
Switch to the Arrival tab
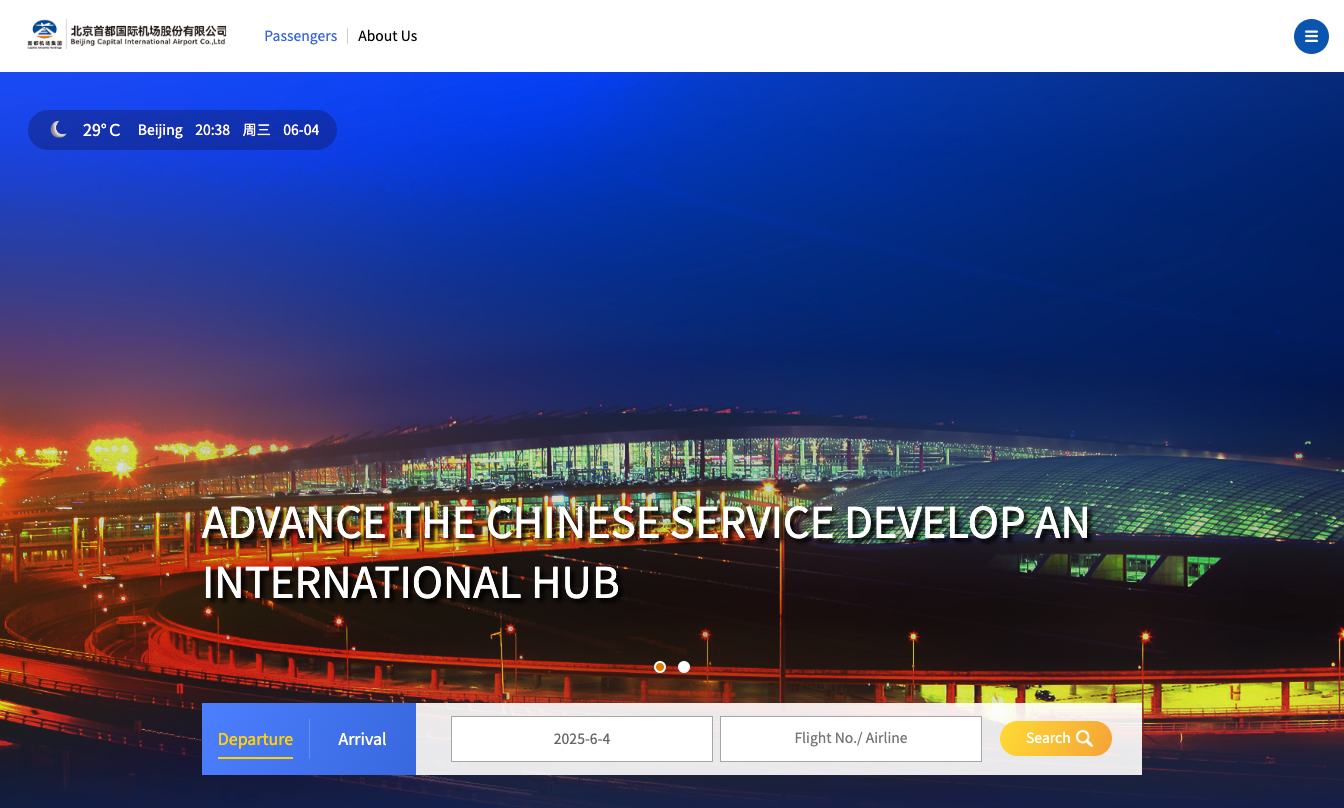point(362,739)
